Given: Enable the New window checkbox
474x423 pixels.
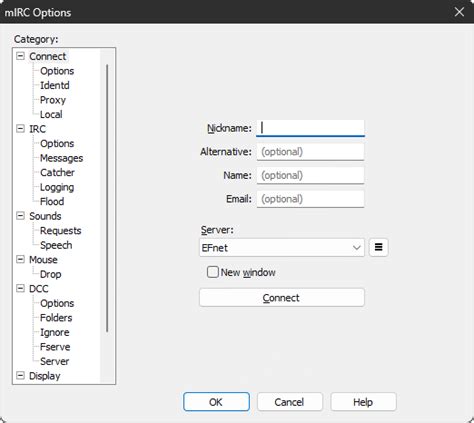Looking at the screenshot, I should click(213, 272).
